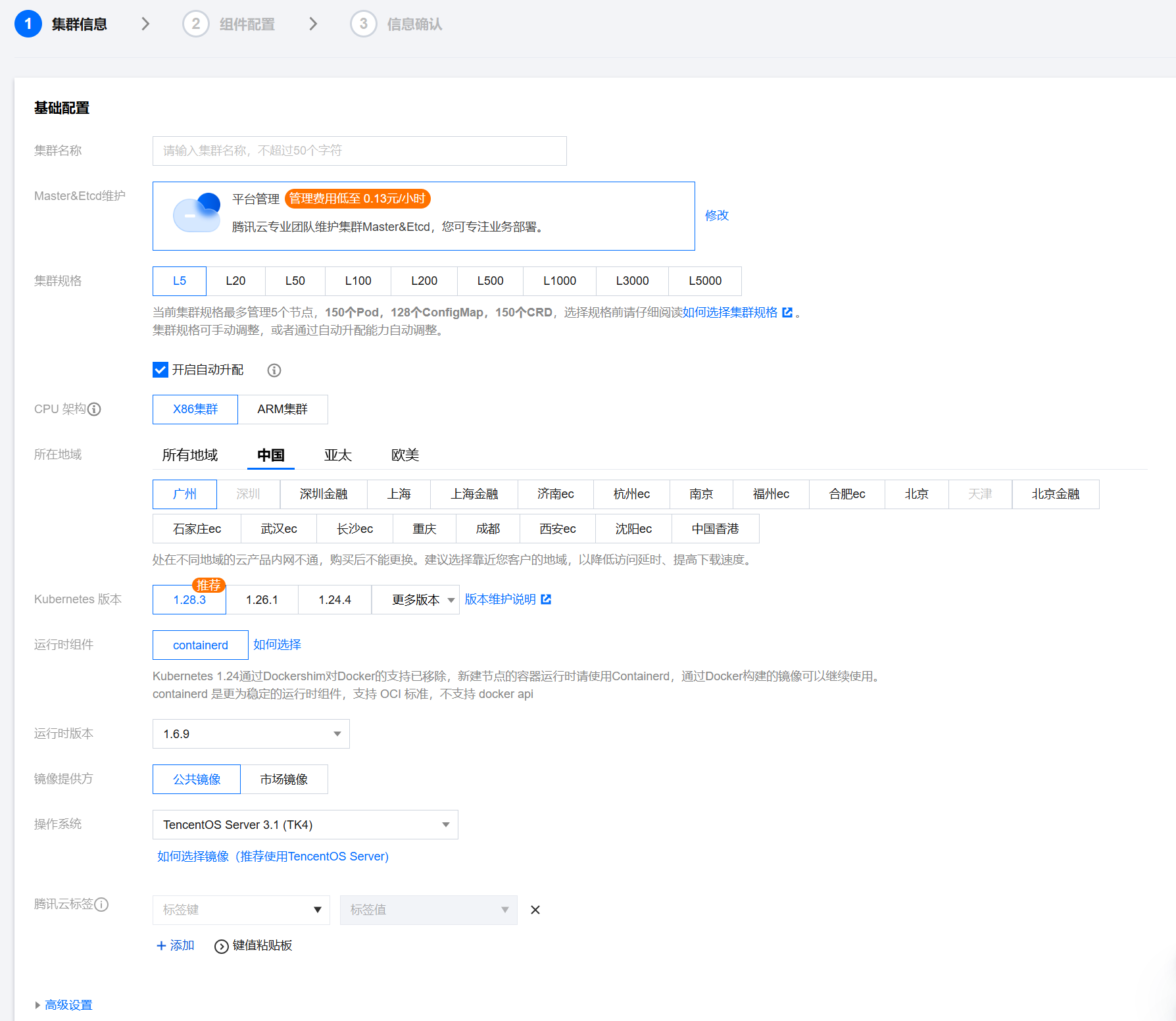Screen dimensions: 1176x1021
Task: Select L20 cluster spec
Action: [235, 281]
